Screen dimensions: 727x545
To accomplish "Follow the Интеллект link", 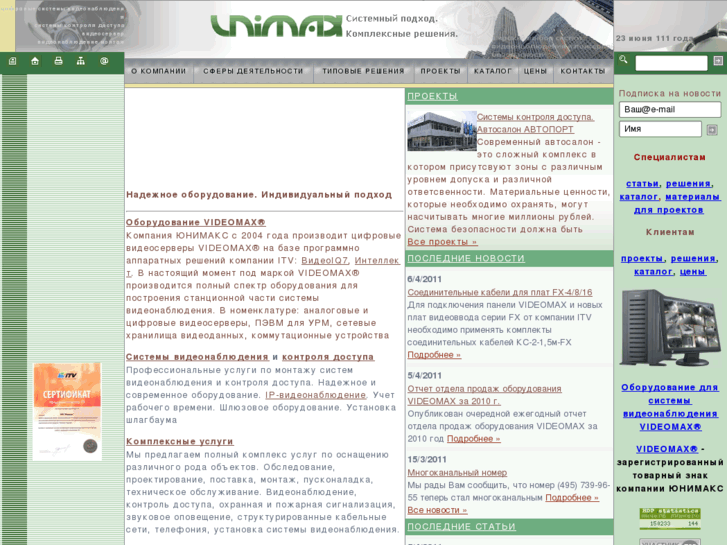I will click(377, 261).
